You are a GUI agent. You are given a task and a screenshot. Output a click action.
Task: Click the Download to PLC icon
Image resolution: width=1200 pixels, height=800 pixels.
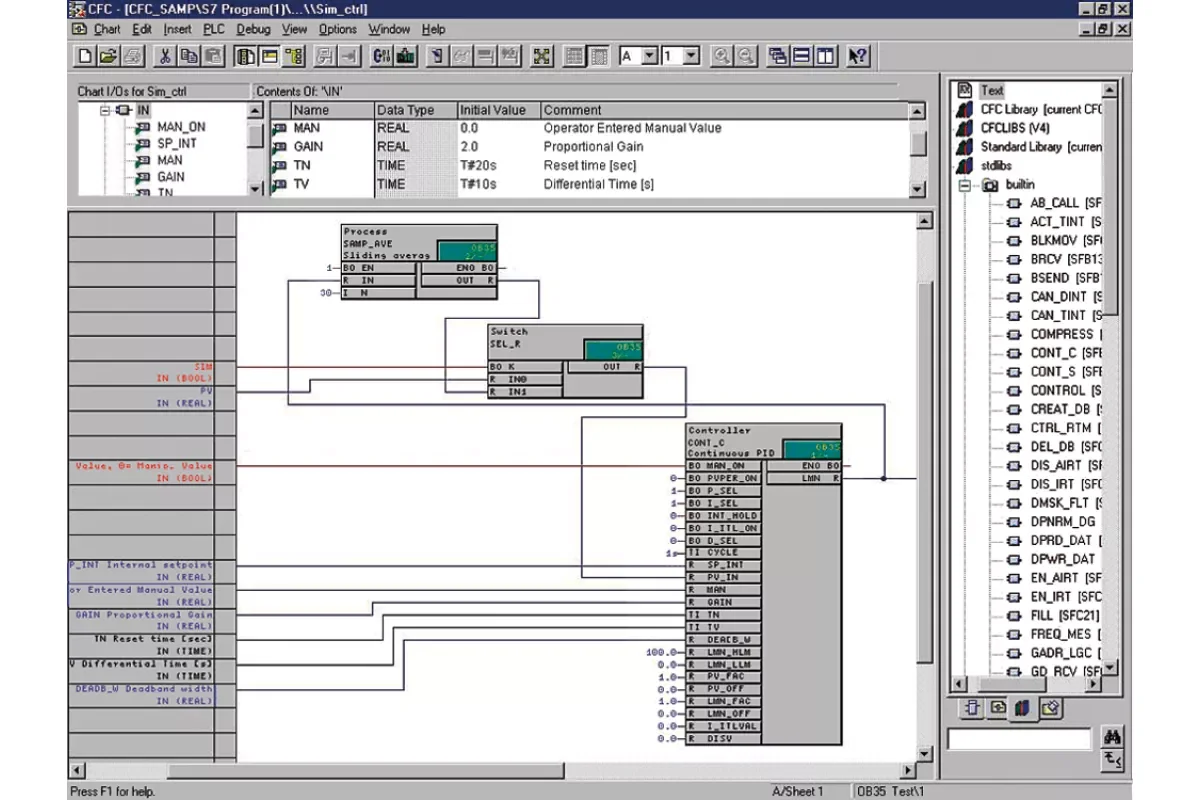(x=405, y=57)
